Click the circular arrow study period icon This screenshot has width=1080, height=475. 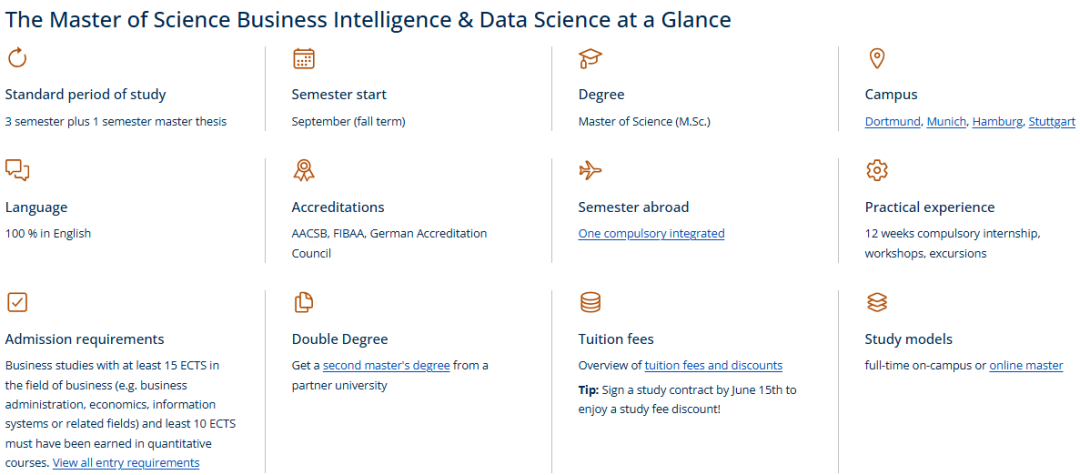17,58
